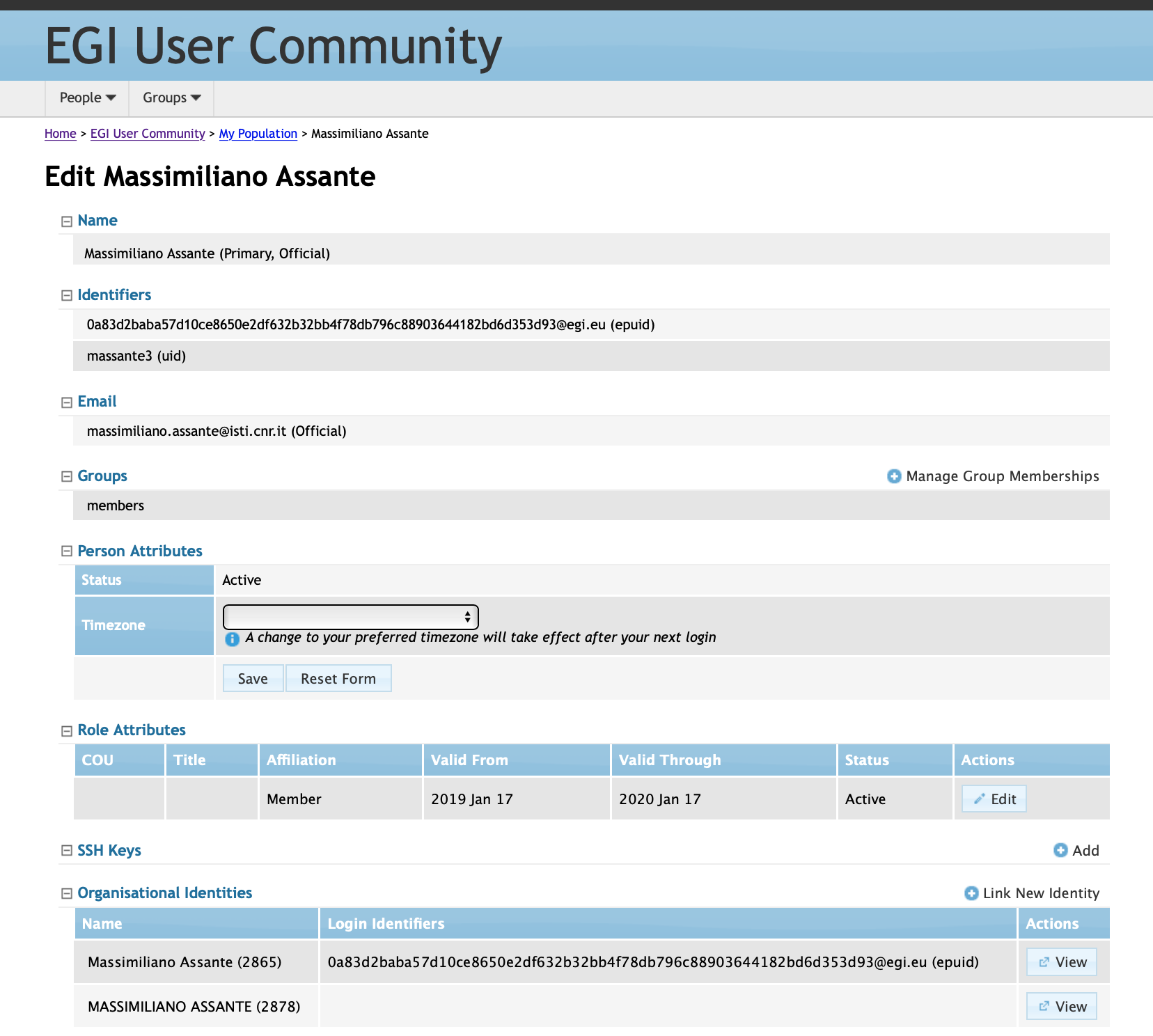Open the People menu
Screen dimensions: 1153x1036
pos(87,98)
